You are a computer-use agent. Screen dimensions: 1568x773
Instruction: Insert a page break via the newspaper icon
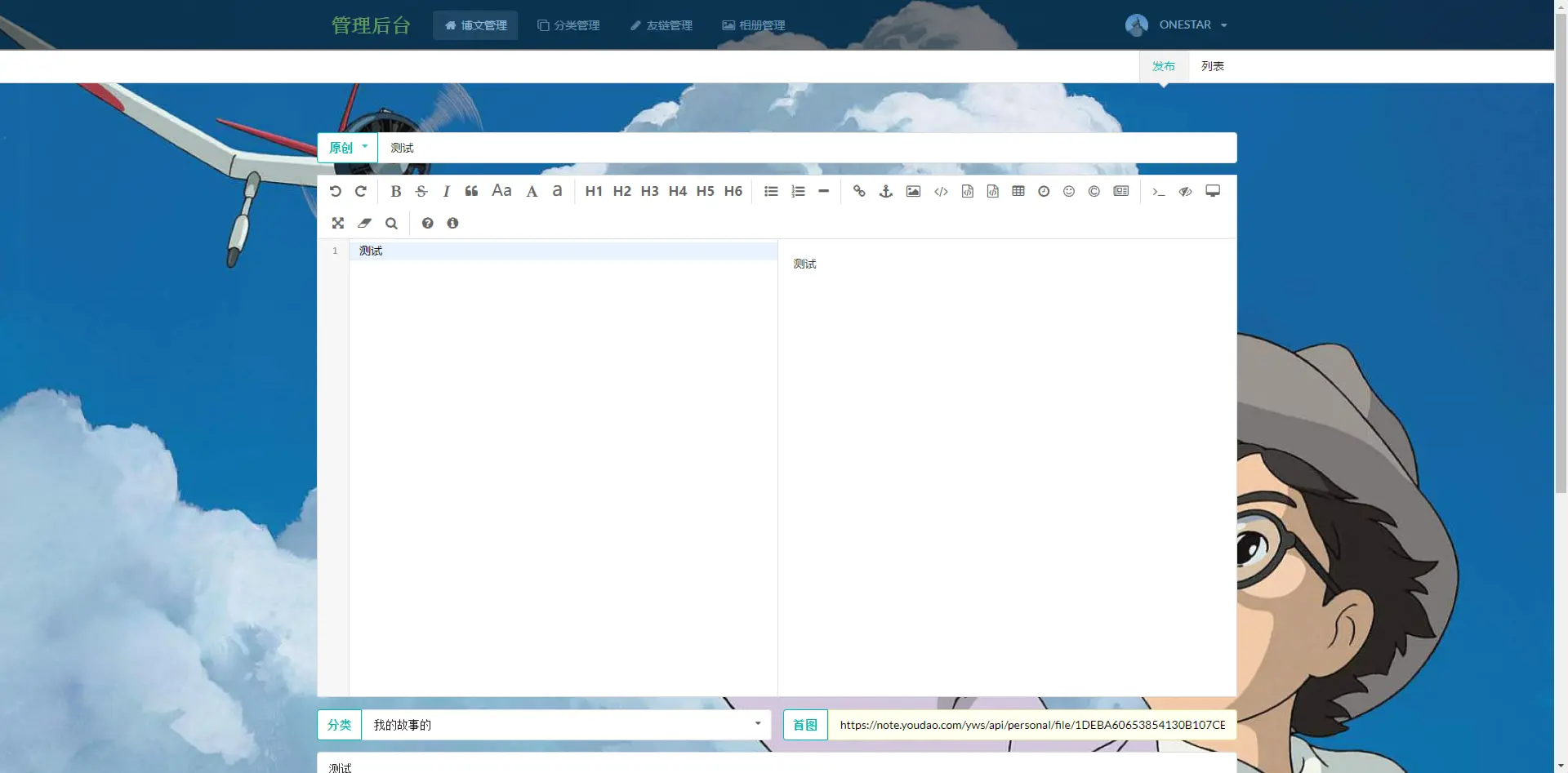coord(1121,191)
